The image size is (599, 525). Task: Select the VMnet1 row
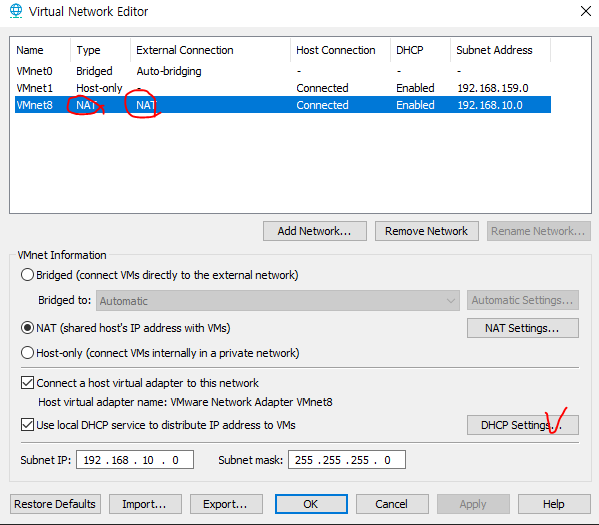coord(283,88)
